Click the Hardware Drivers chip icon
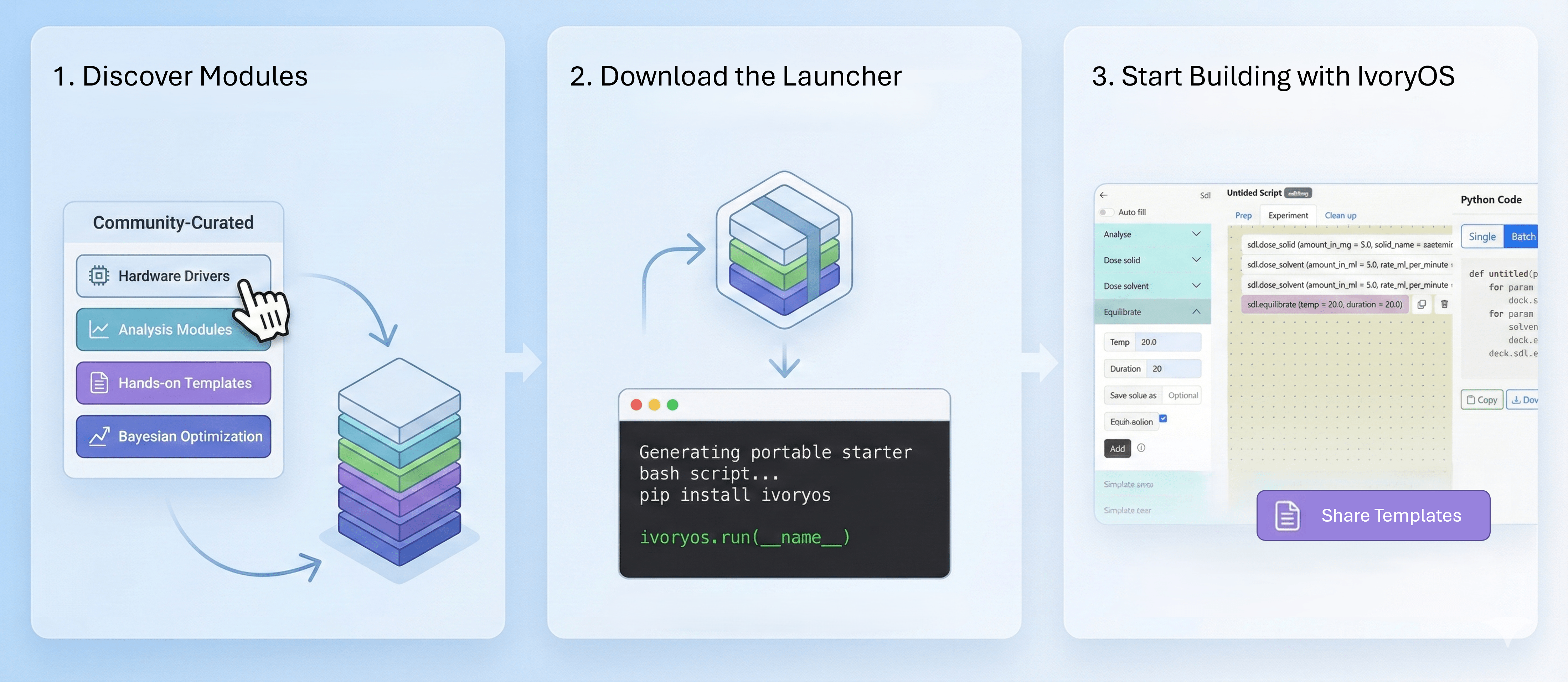The height and width of the screenshot is (682, 1568). [x=99, y=275]
